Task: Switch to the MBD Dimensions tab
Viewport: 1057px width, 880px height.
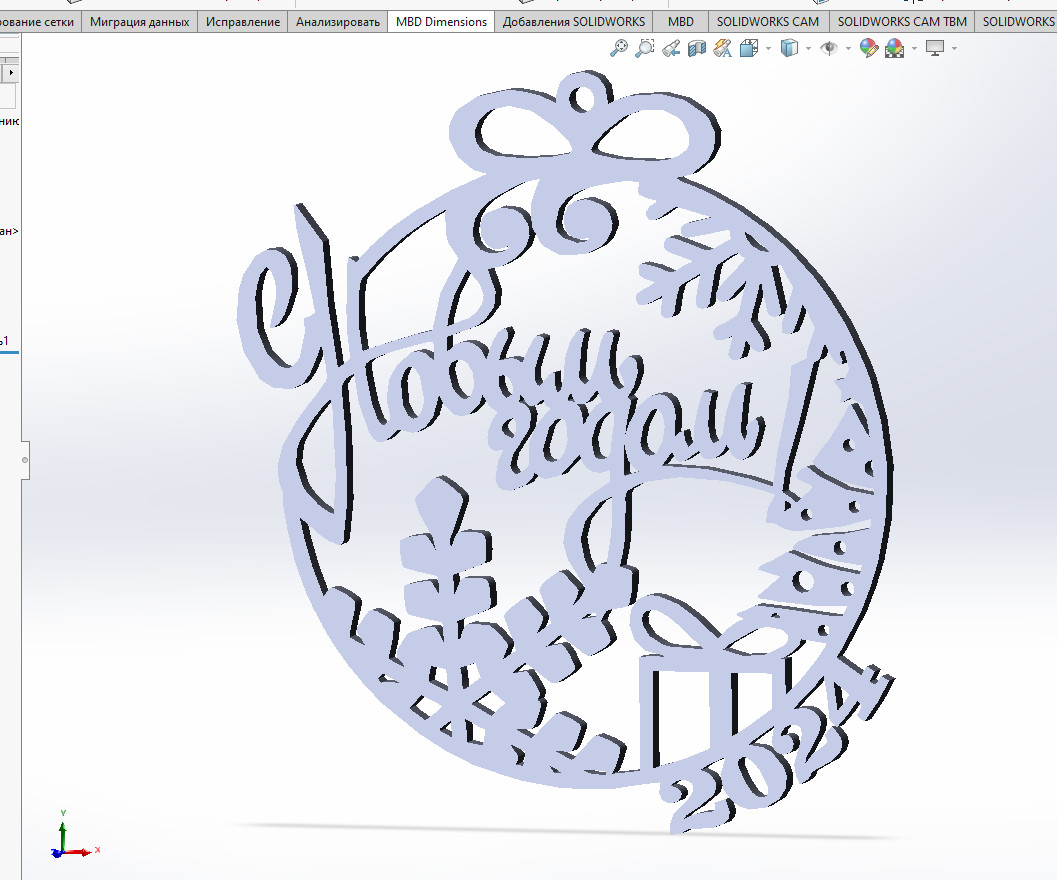Action: pos(442,22)
